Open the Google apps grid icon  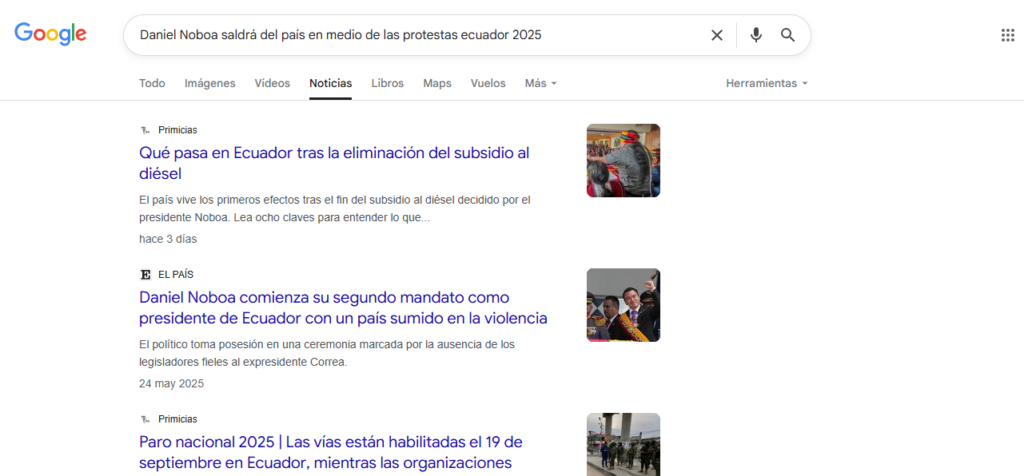point(1007,35)
